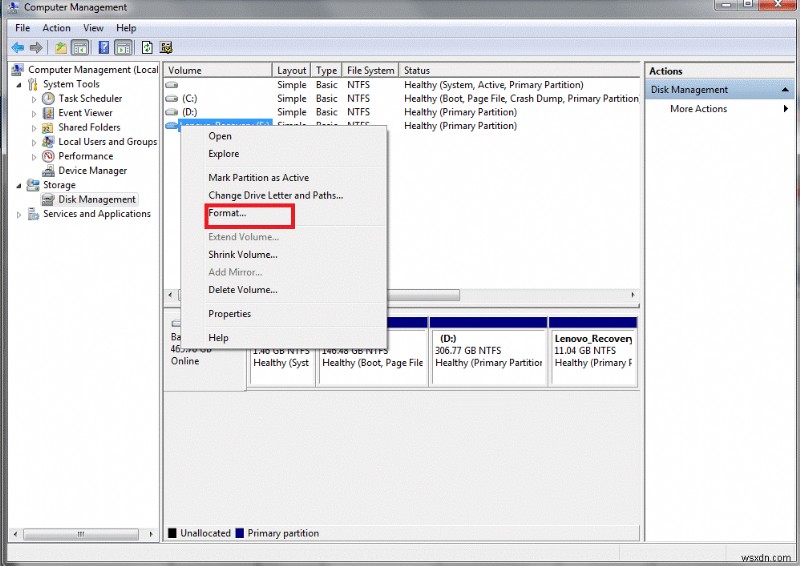
Task: Click Delete Volume... context menu entry
Action: pyautogui.click(x=242, y=290)
